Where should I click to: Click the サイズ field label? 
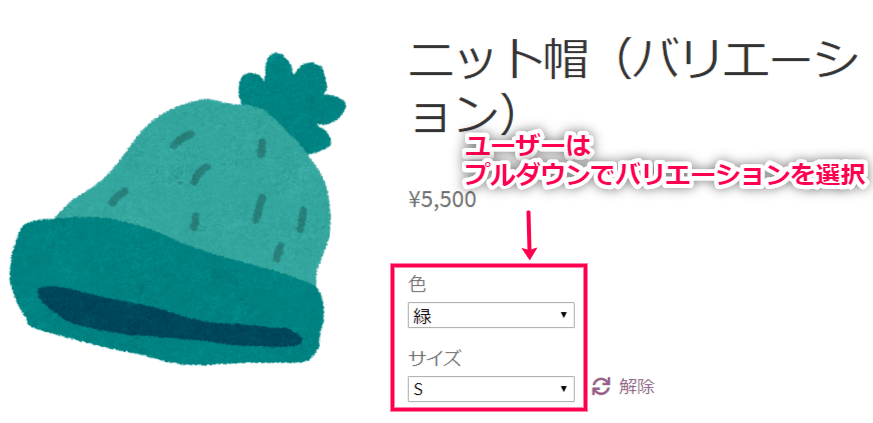click(x=435, y=358)
